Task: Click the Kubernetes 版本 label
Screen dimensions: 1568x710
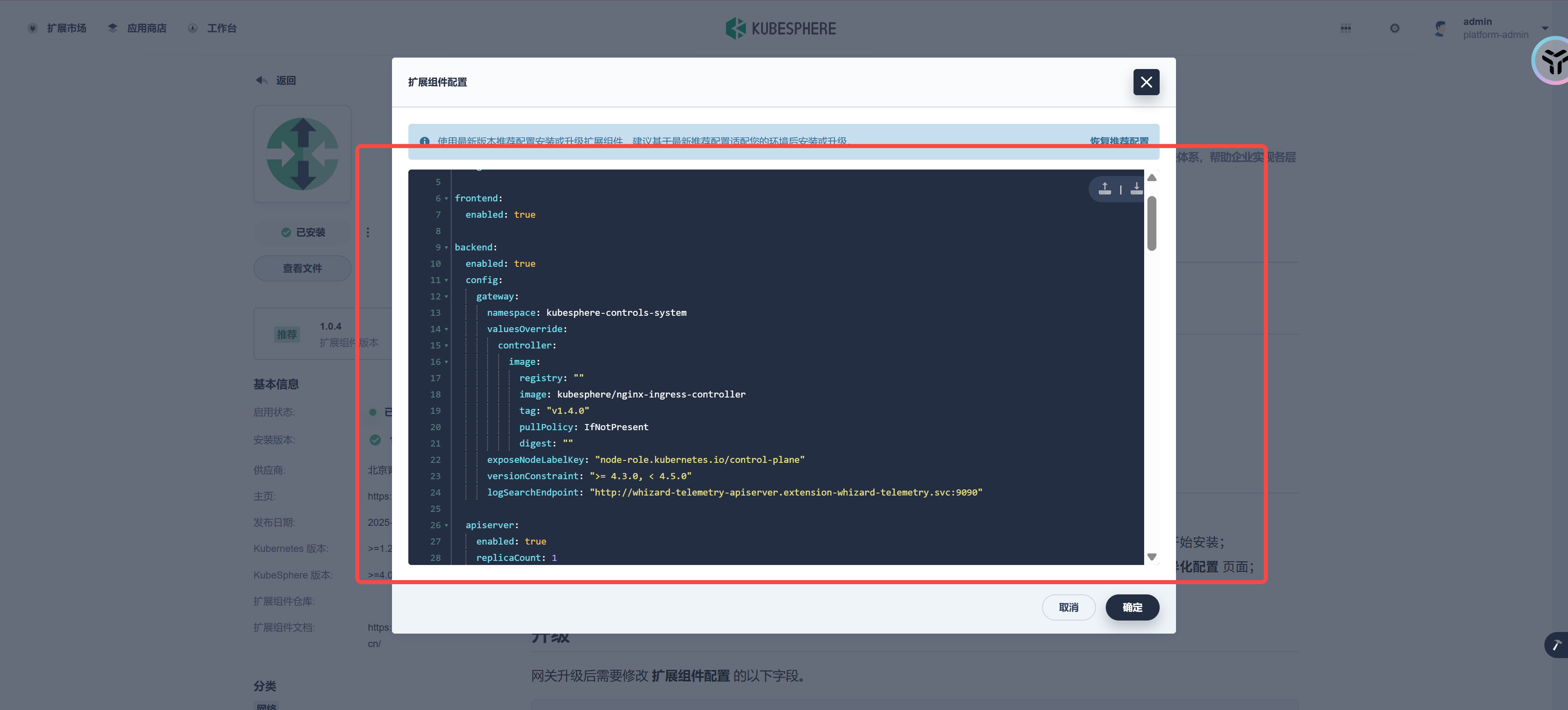Action: click(291, 549)
